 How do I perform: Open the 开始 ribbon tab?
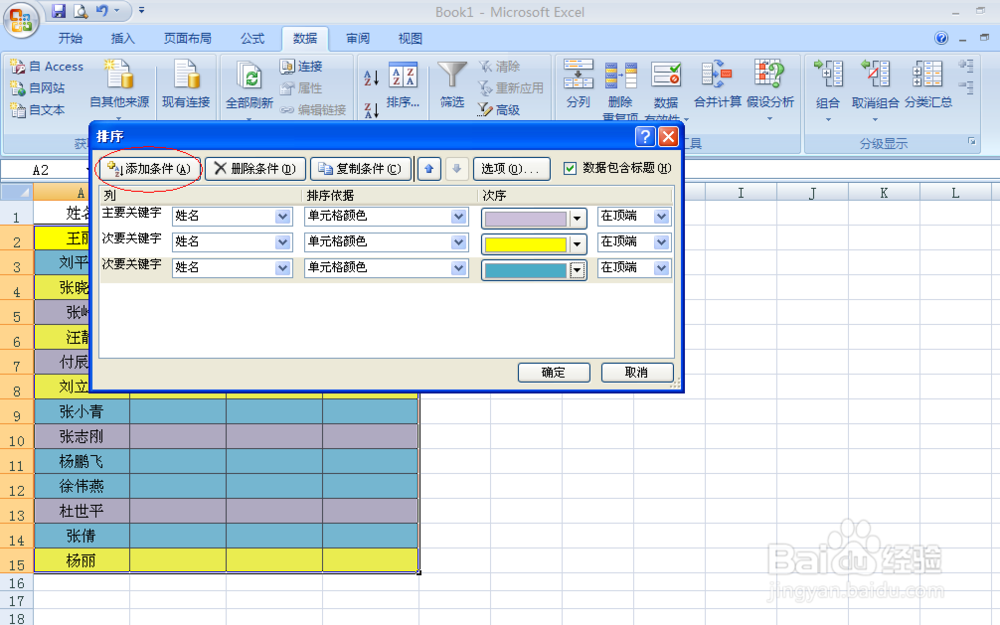[x=70, y=39]
